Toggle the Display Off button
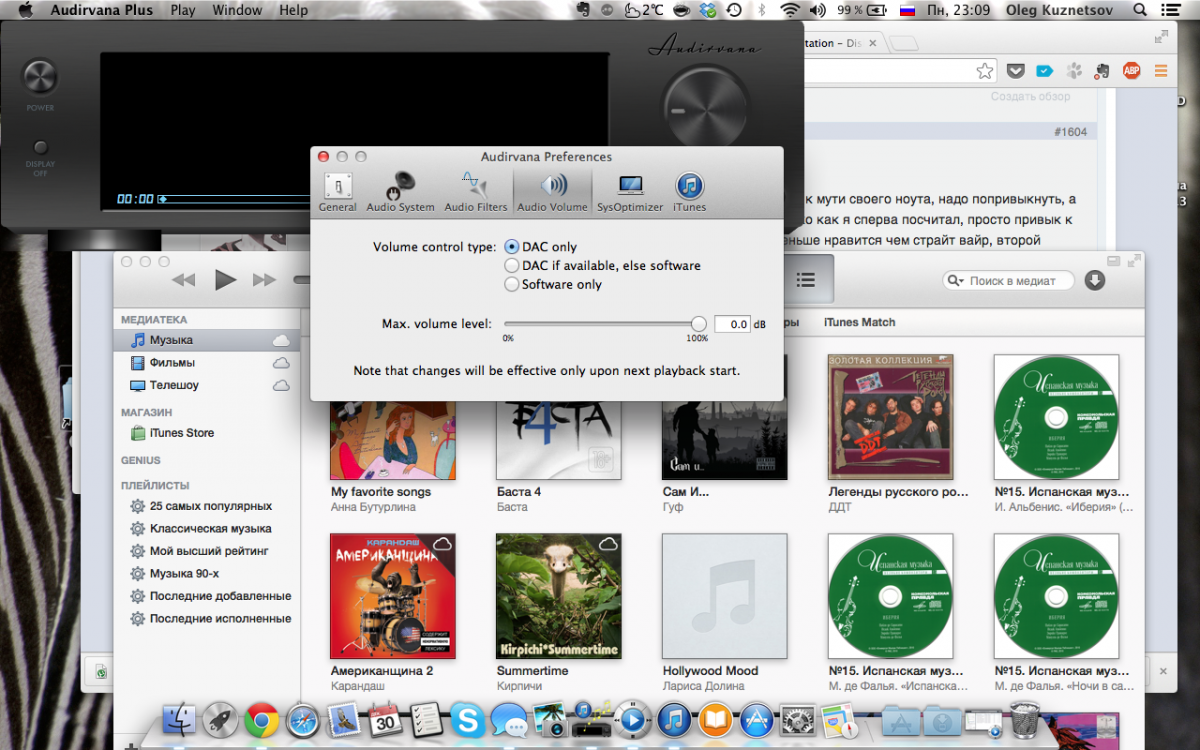Viewport: 1200px width, 750px height. (41, 148)
